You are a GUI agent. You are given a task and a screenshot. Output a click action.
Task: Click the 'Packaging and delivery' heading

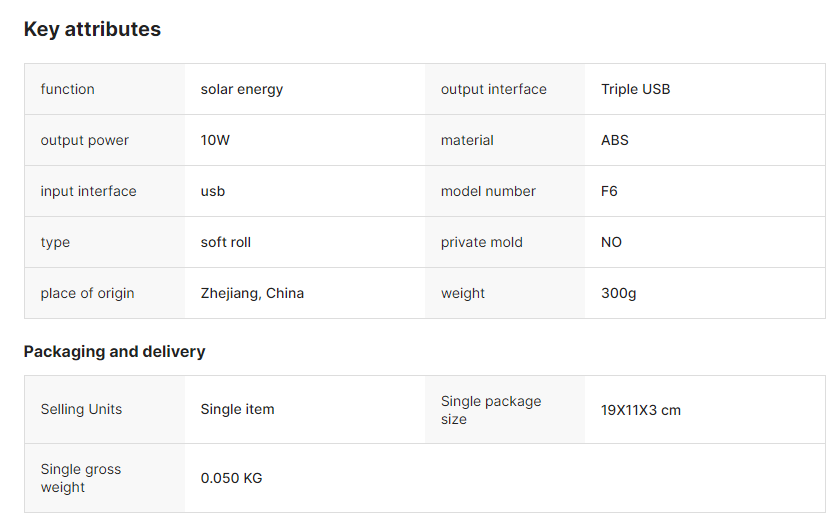[x=114, y=352]
